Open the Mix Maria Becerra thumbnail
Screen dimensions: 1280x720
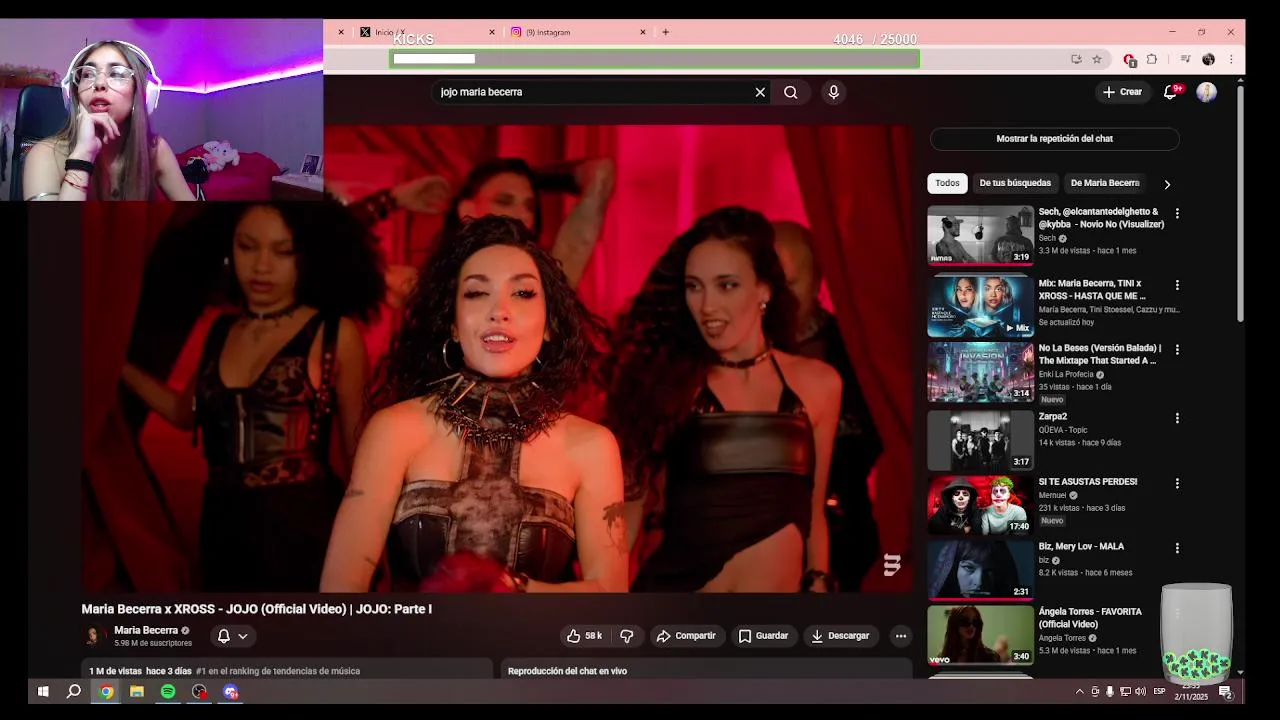point(980,307)
